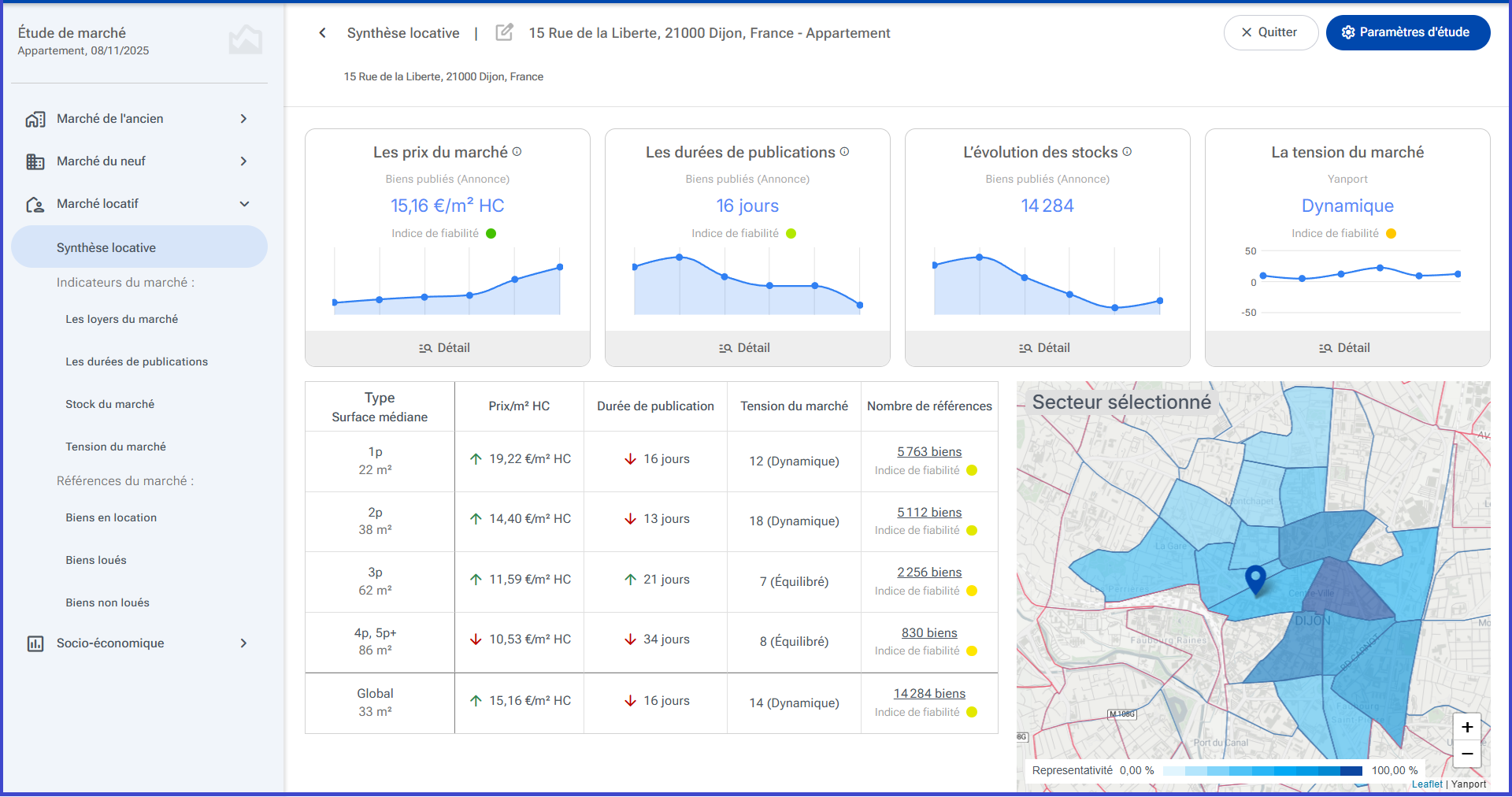
Task: Zoom in on the map with plus button
Action: [x=1467, y=727]
